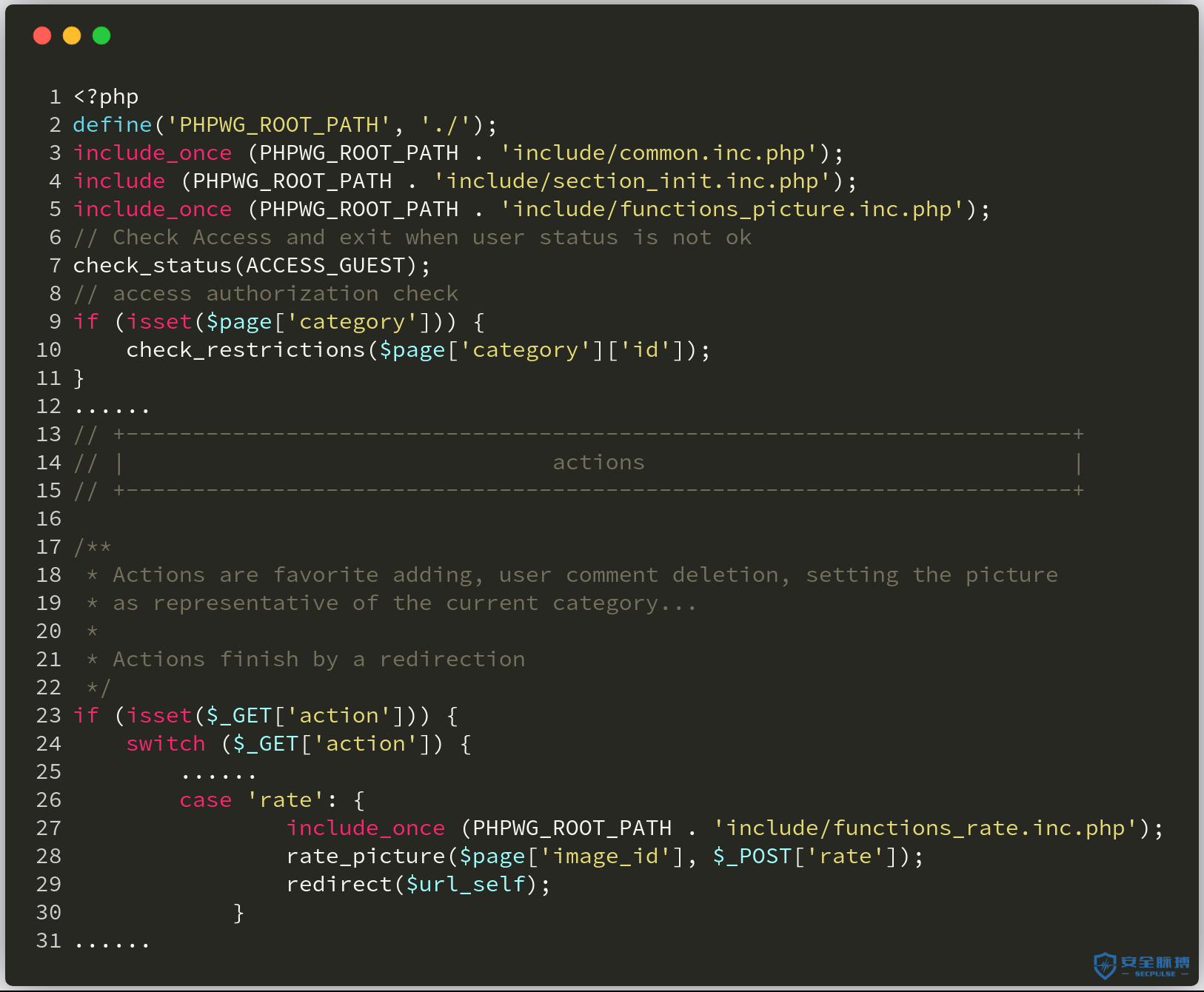Image resolution: width=1204 pixels, height=992 pixels.
Task: Click 'switch' keyword on line 24
Action: point(166,743)
